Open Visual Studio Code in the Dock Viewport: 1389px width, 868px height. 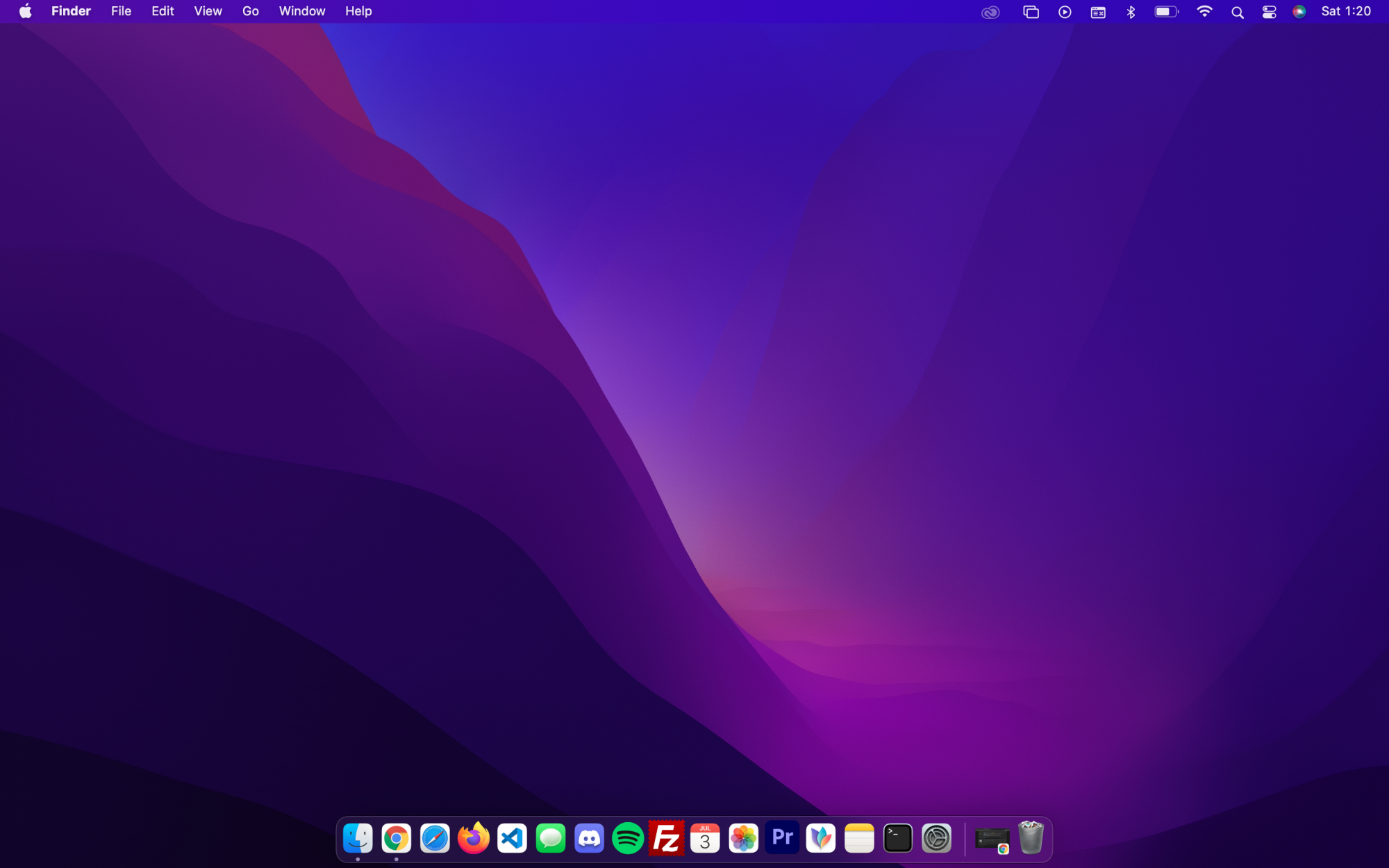tap(513, 838)
